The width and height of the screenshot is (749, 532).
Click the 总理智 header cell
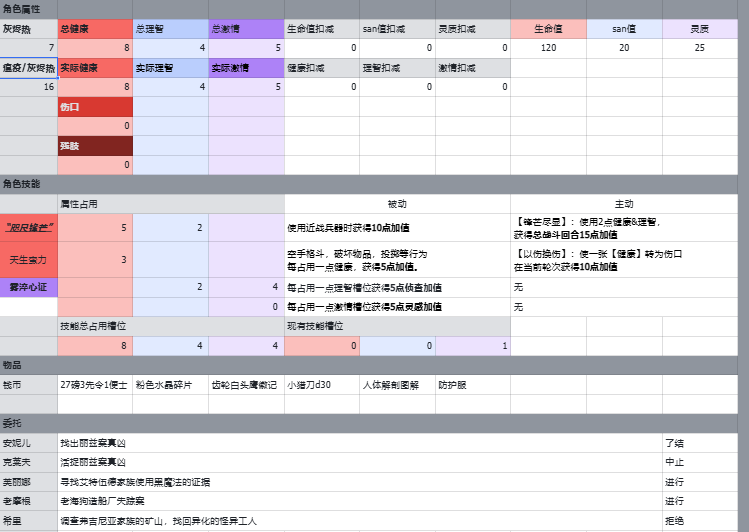click(x=170, y=29)
